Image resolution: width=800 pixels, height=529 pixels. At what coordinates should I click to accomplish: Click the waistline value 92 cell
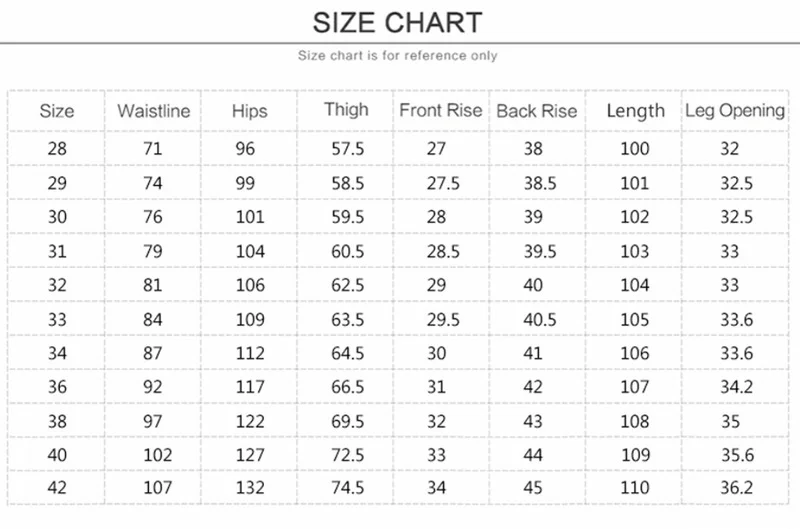pos(153,387)
